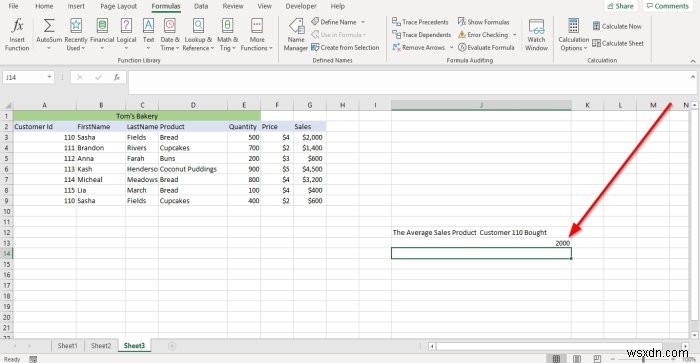Screen dimensions: 700x363
Task: Select the Sheet3 tab
Action: 134,346
